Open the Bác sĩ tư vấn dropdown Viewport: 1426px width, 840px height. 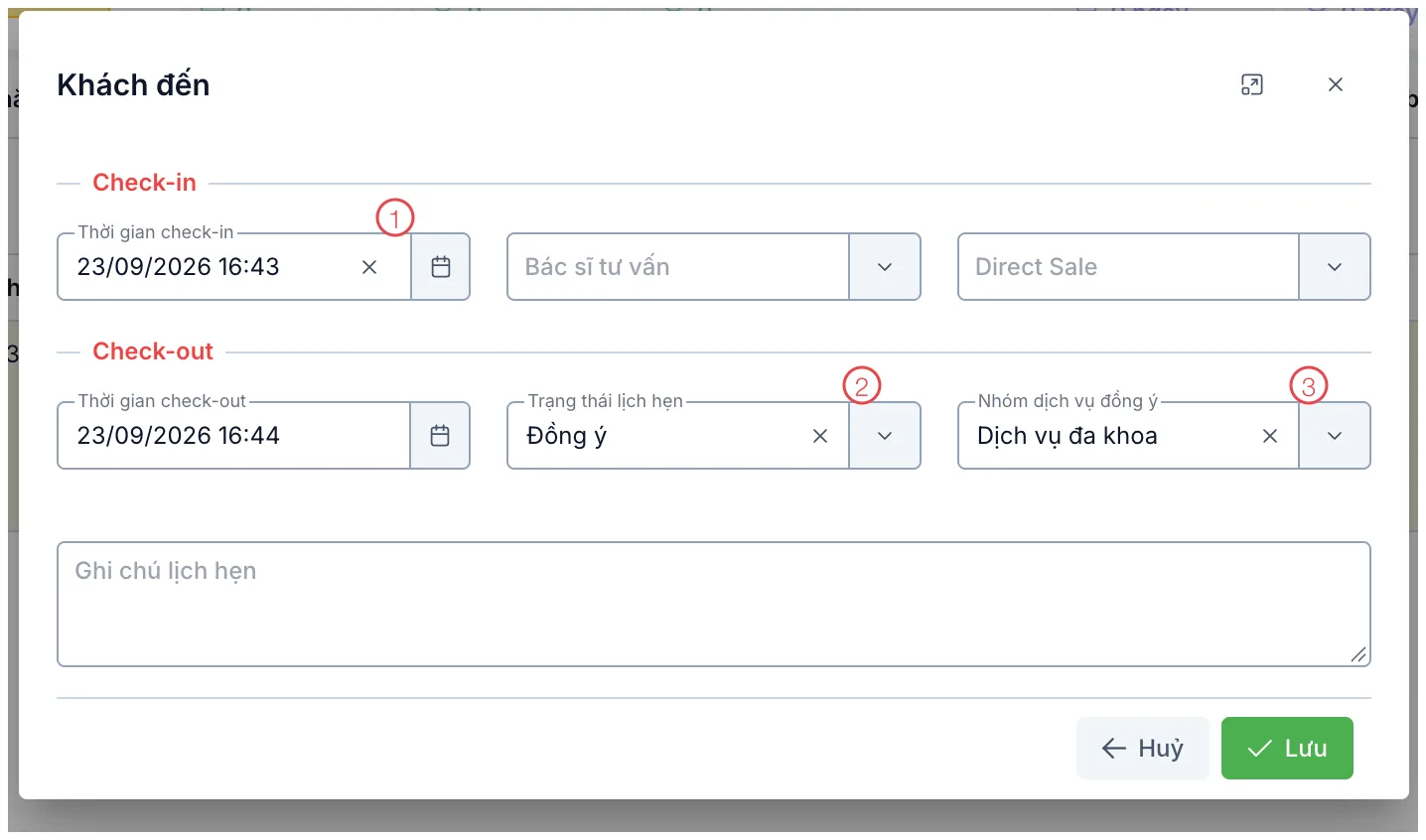coord(885,267)
